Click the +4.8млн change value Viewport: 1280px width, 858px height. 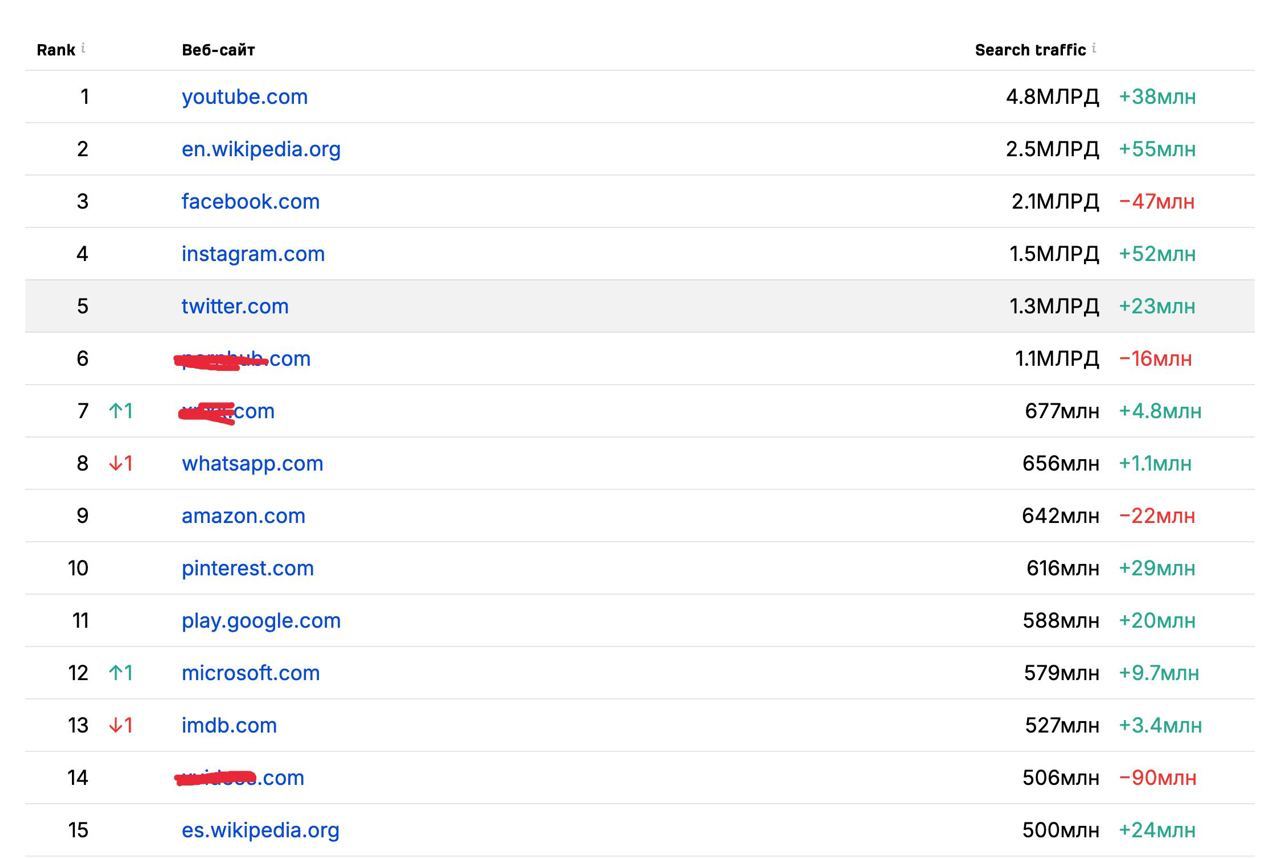coord(1160,411)
